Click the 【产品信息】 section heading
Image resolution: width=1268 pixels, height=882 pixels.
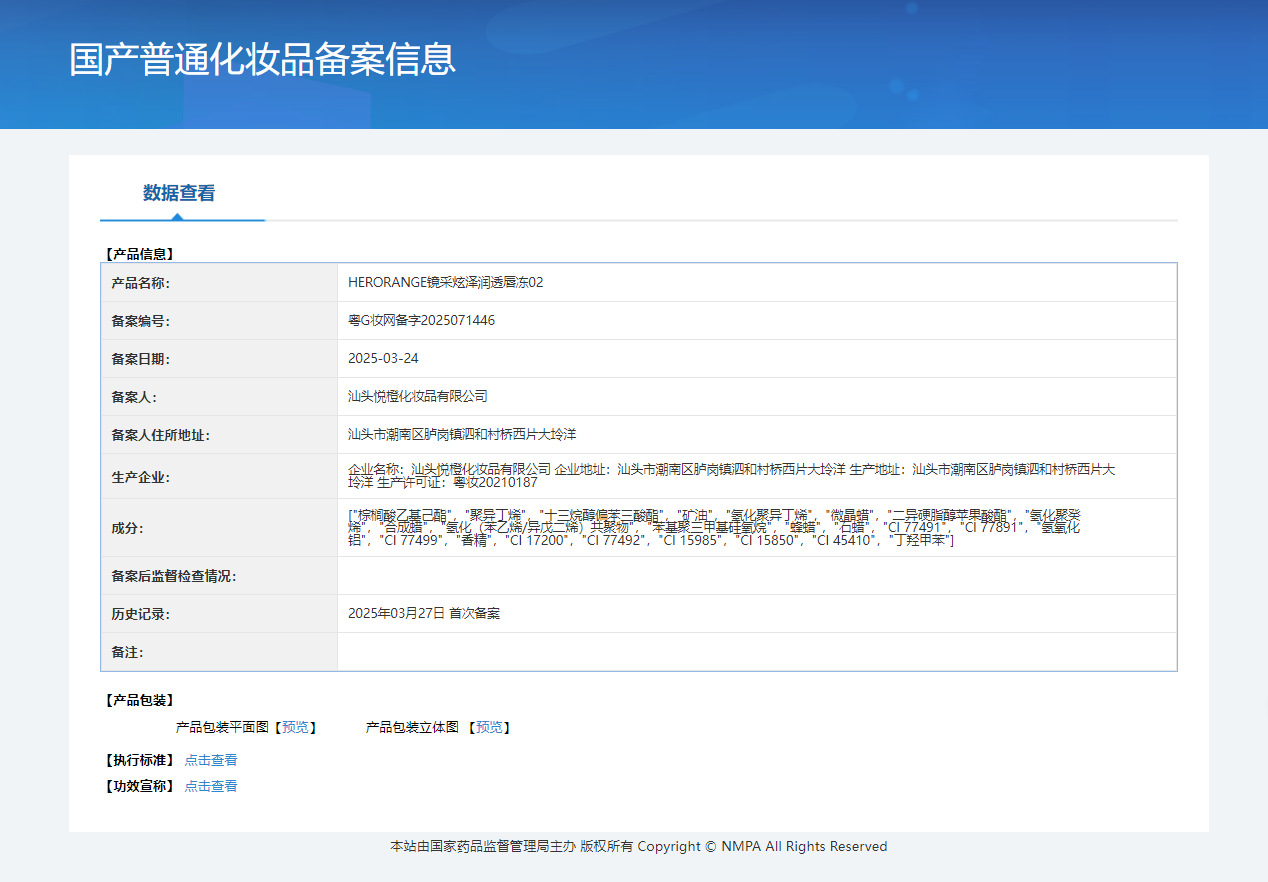coord(140,255)
